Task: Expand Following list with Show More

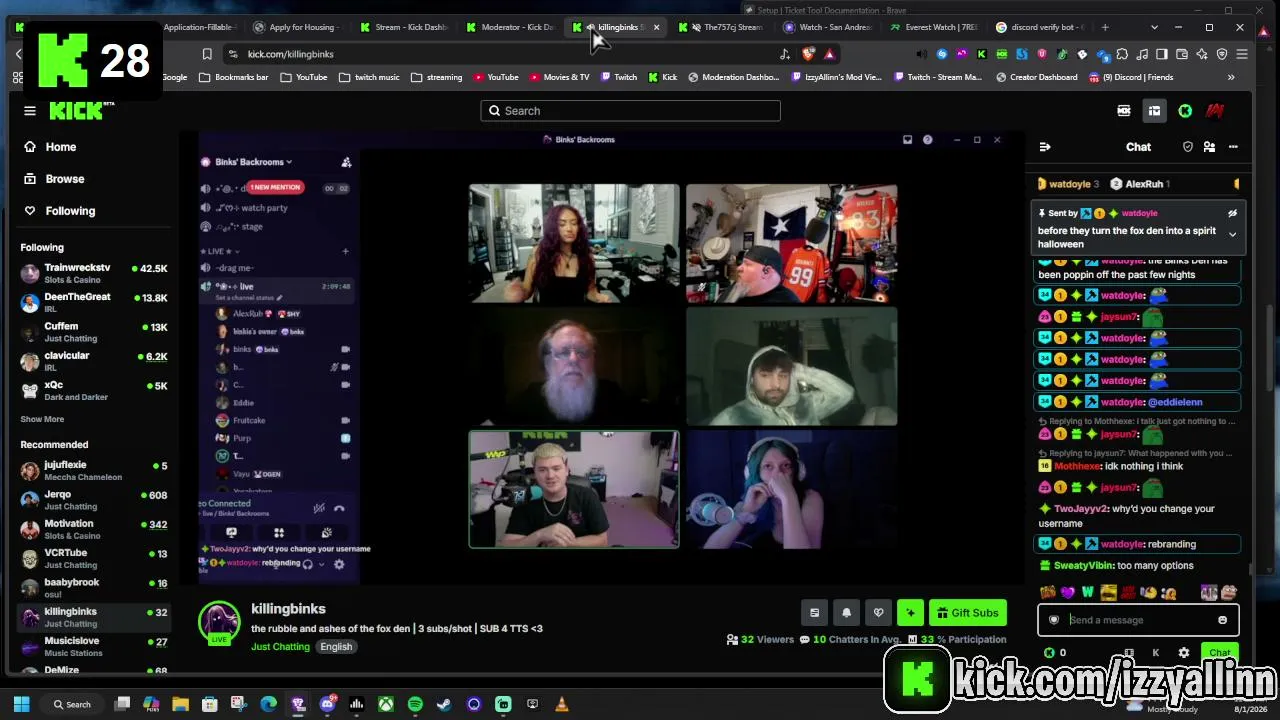Action: coord(42,419)
